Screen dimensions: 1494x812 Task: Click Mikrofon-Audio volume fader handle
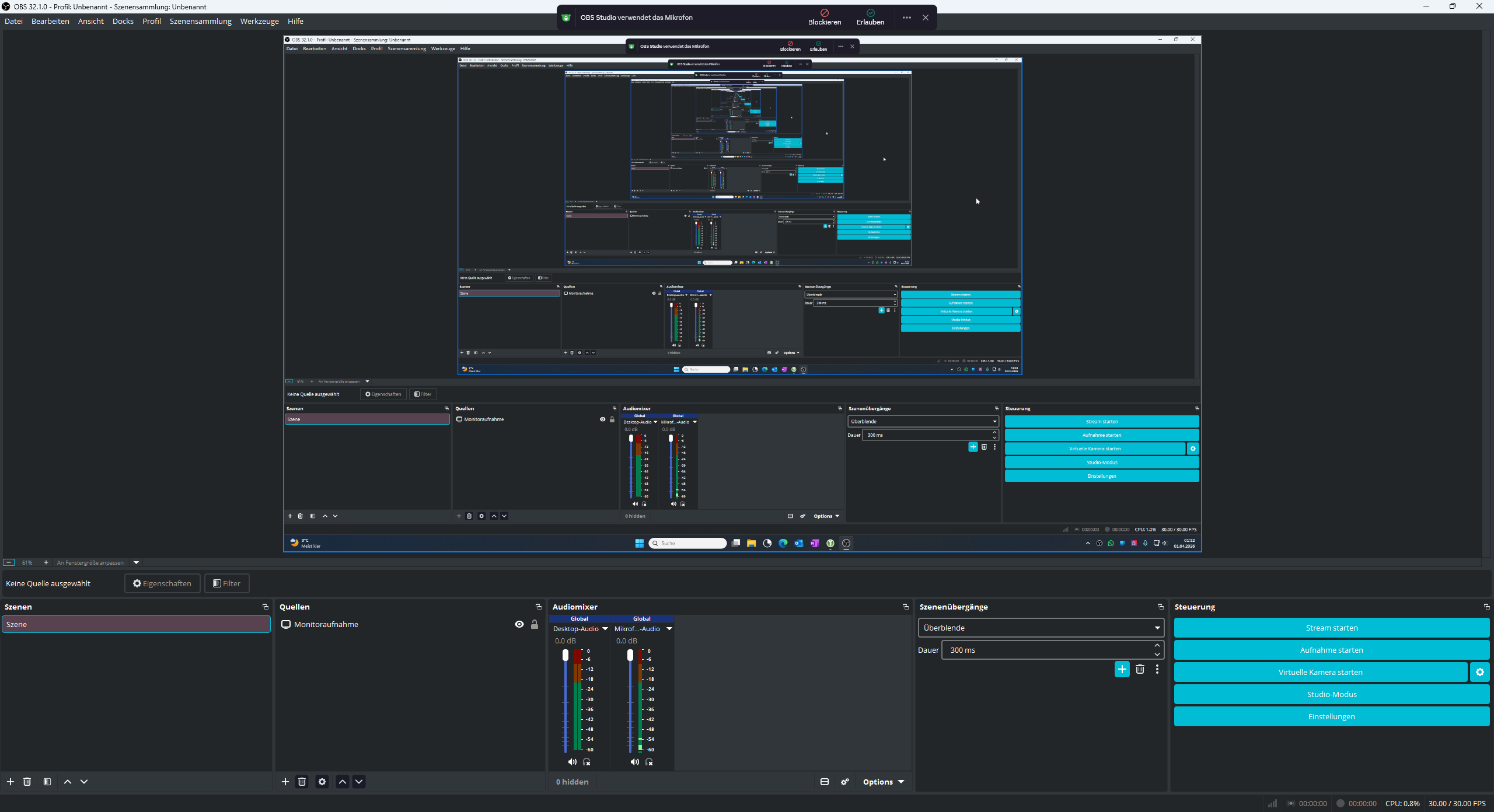630,655
